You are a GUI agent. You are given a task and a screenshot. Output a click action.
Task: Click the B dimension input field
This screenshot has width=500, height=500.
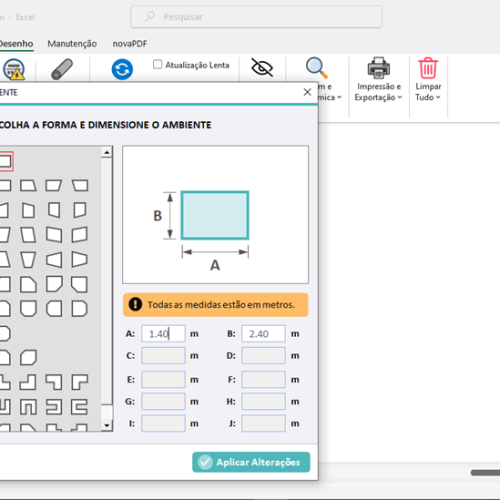click(263, 334)
